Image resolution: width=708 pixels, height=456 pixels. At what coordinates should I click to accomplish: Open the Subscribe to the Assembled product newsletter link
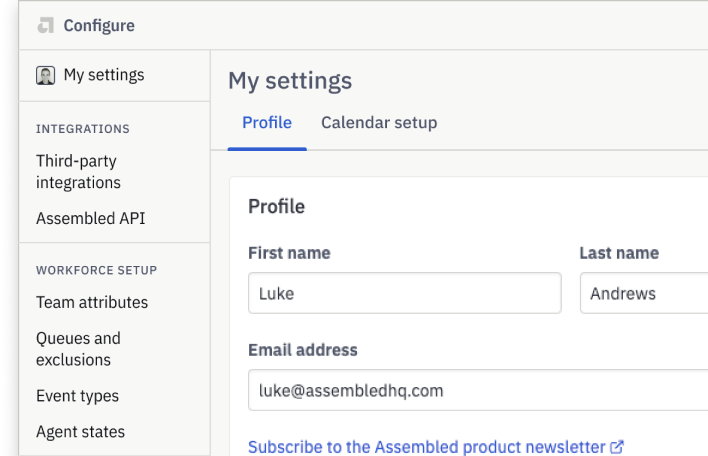[x=427, y=447]
